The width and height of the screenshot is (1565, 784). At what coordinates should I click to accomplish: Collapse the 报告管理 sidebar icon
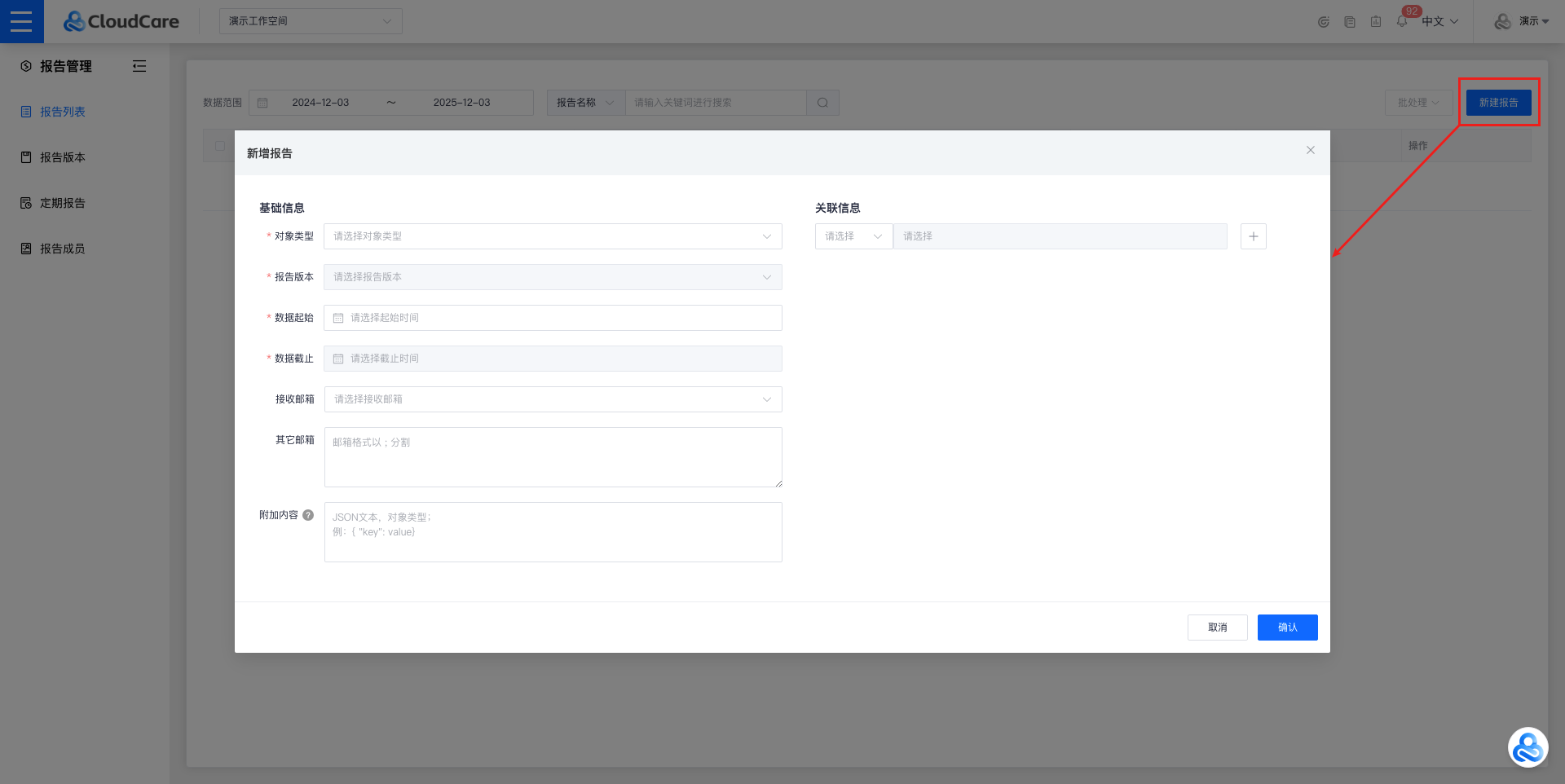click(139, 66)
